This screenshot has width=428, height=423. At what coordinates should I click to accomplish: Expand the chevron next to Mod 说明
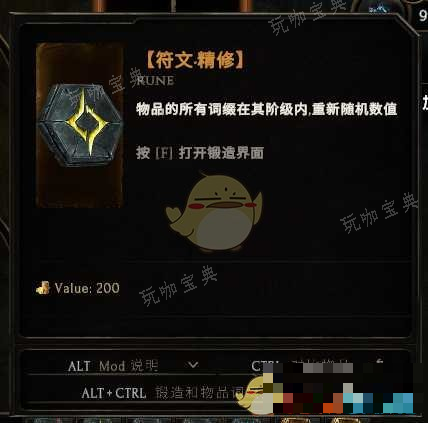193,365
